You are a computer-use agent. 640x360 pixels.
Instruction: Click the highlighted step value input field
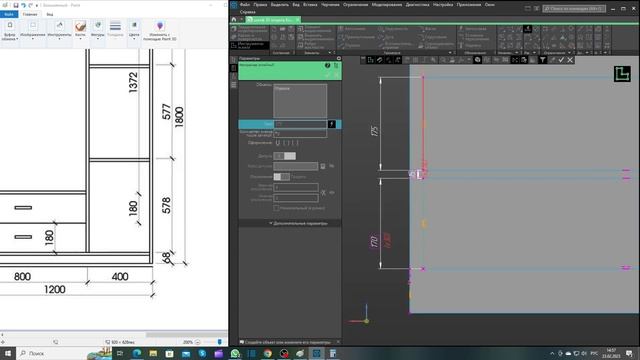point(300,124)
